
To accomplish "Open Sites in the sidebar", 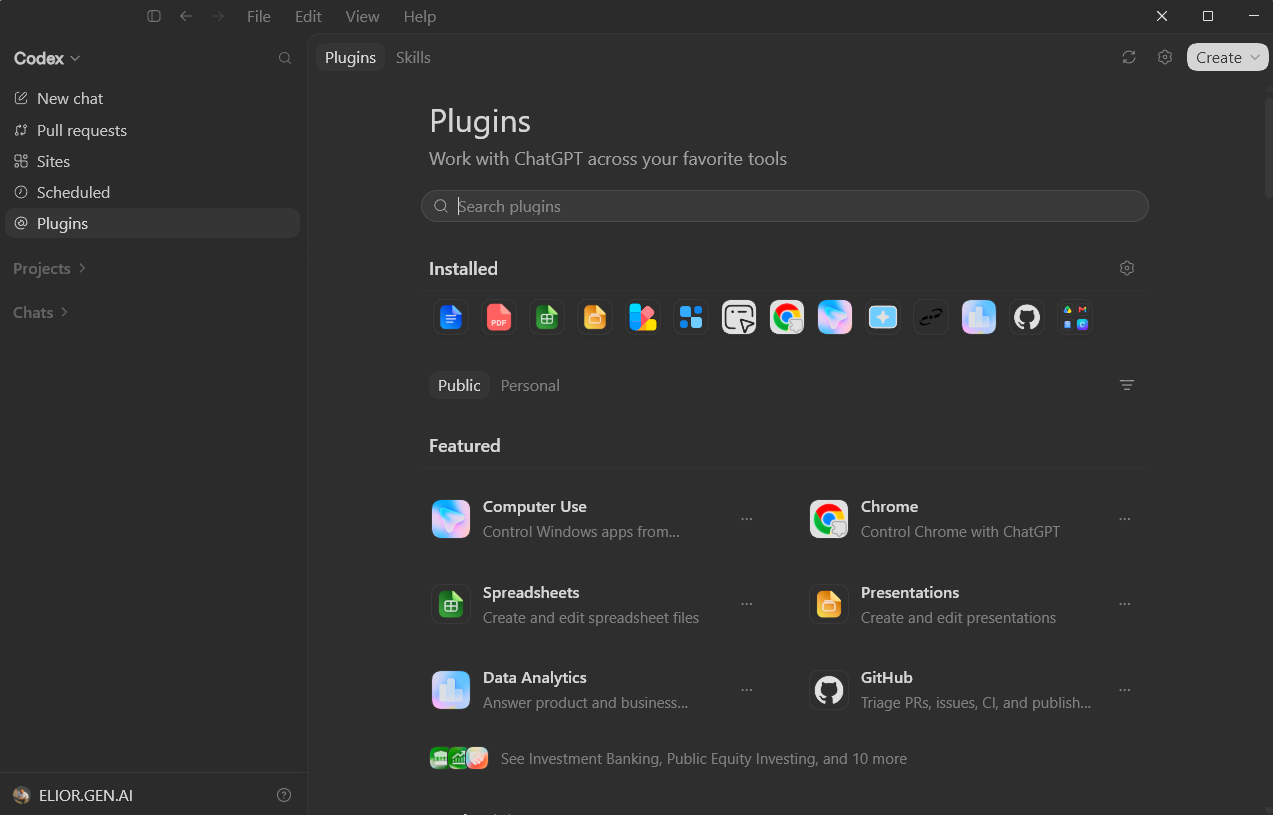I will 152,161.
